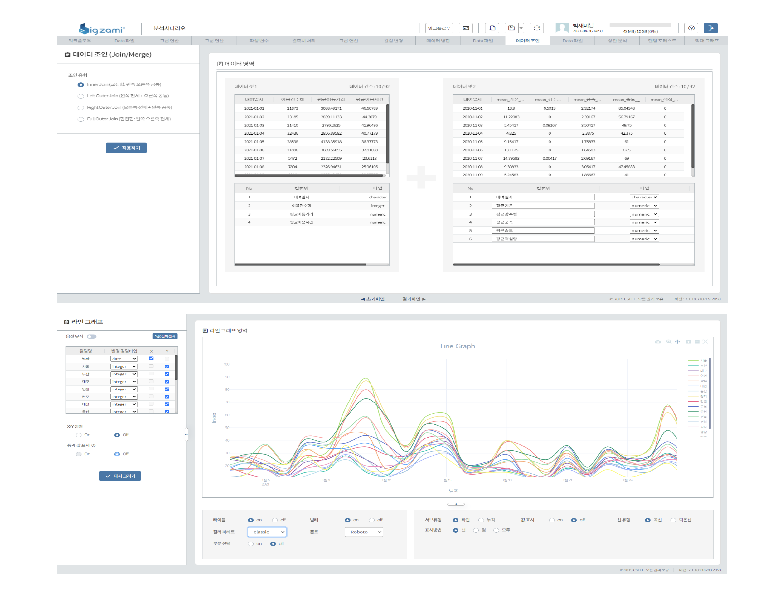Click the large plus icon between the two data tables

[421, 179]
